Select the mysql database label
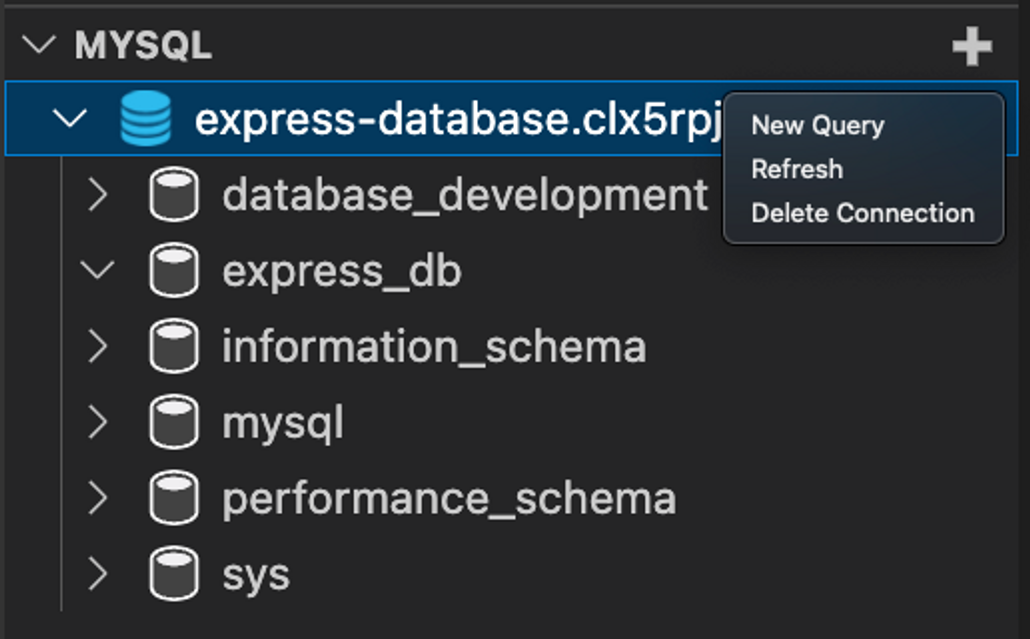Image resolution: width=1030 pixels, height=639 pixels. [x=283, y=423]
